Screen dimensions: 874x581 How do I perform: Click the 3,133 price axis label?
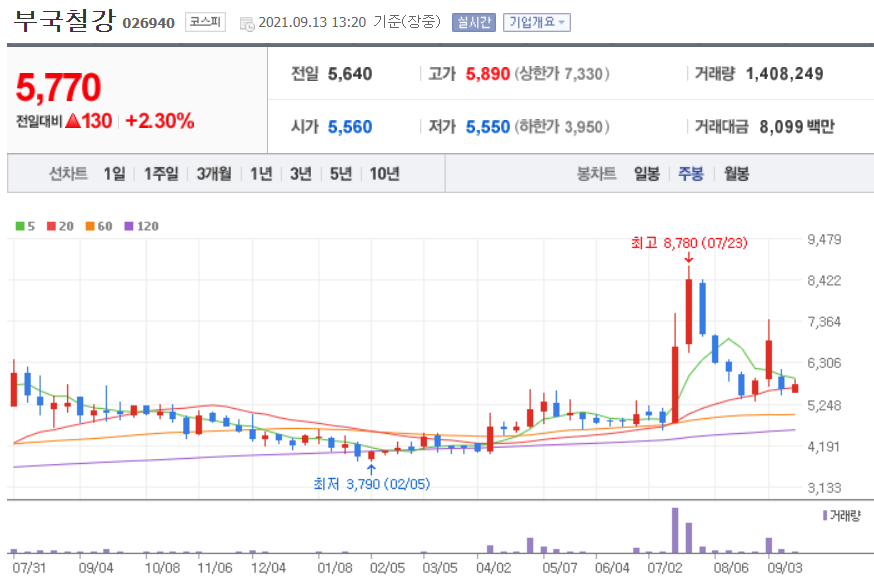(824, 488)
